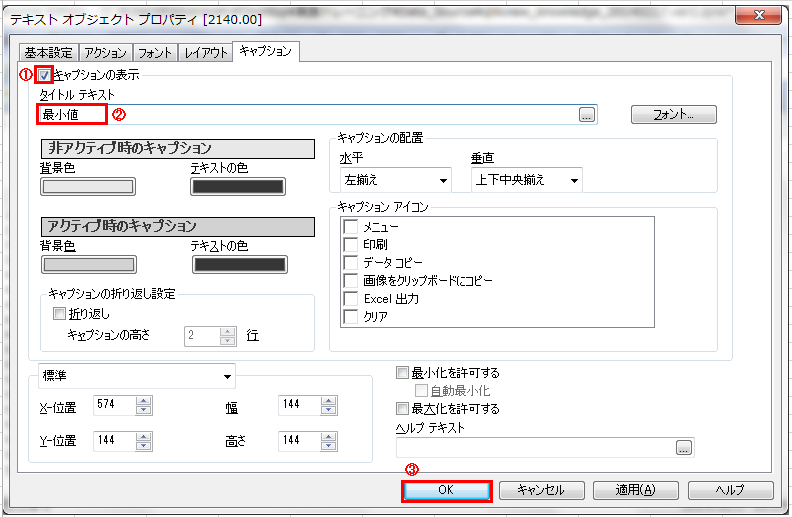Increase キャプションの高さ value

[x=228, y=332]
